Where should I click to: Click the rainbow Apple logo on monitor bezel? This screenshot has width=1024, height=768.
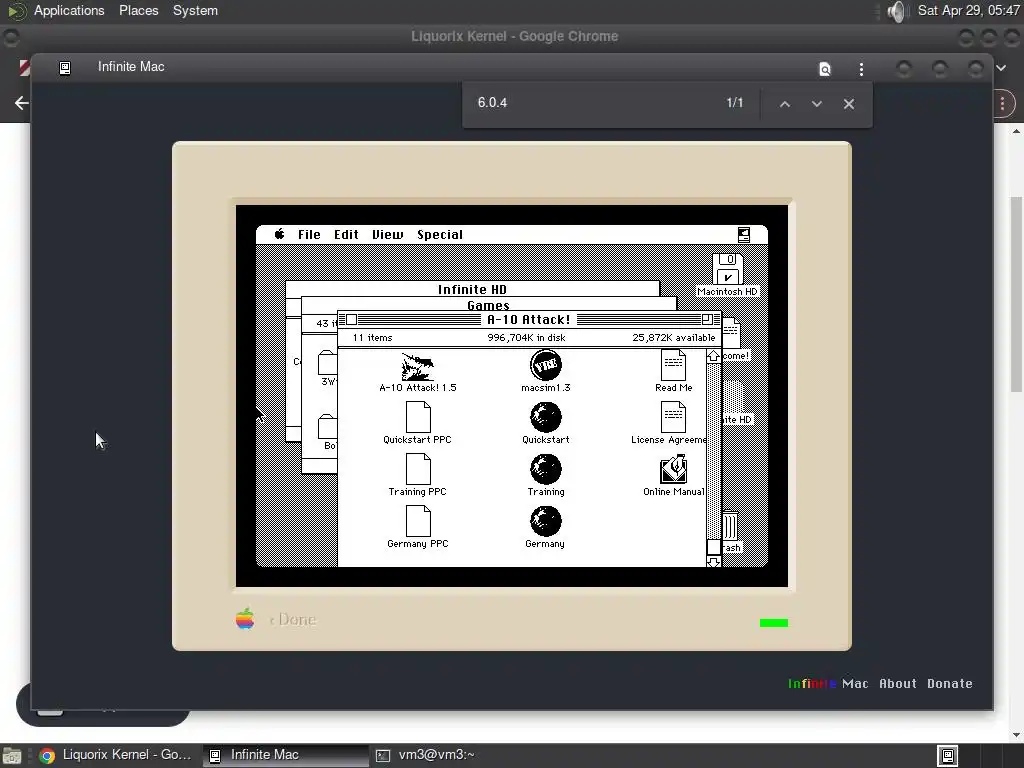245,618
